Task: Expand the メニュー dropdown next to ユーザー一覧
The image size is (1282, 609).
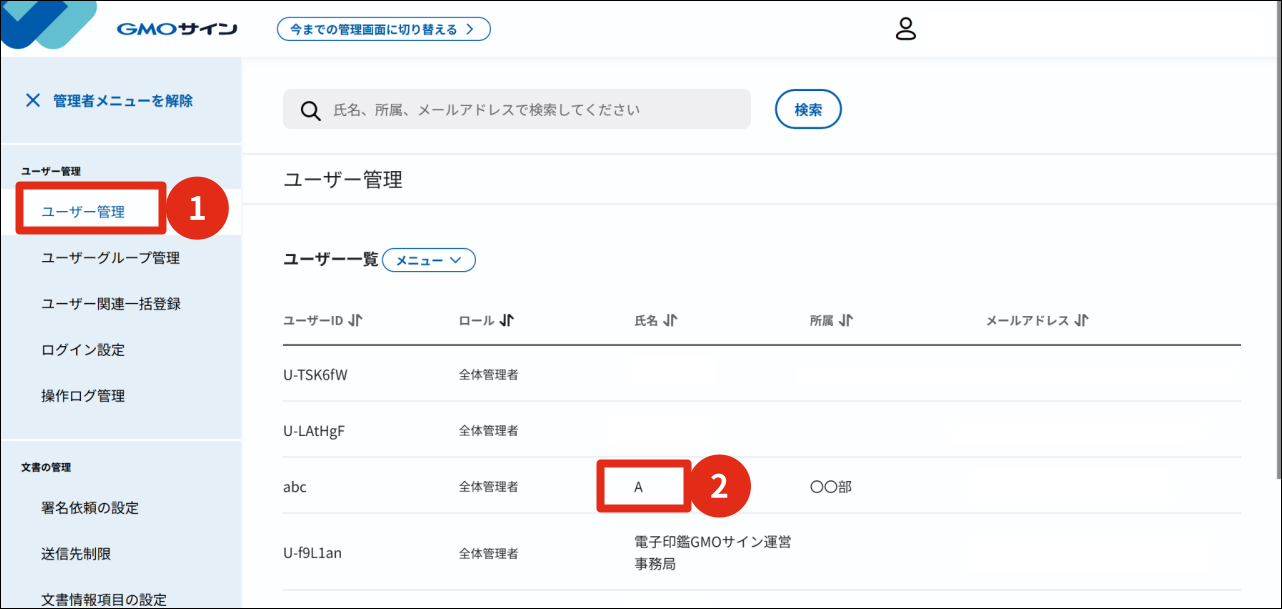Action: pyautogui.click(x=429, y=260)
